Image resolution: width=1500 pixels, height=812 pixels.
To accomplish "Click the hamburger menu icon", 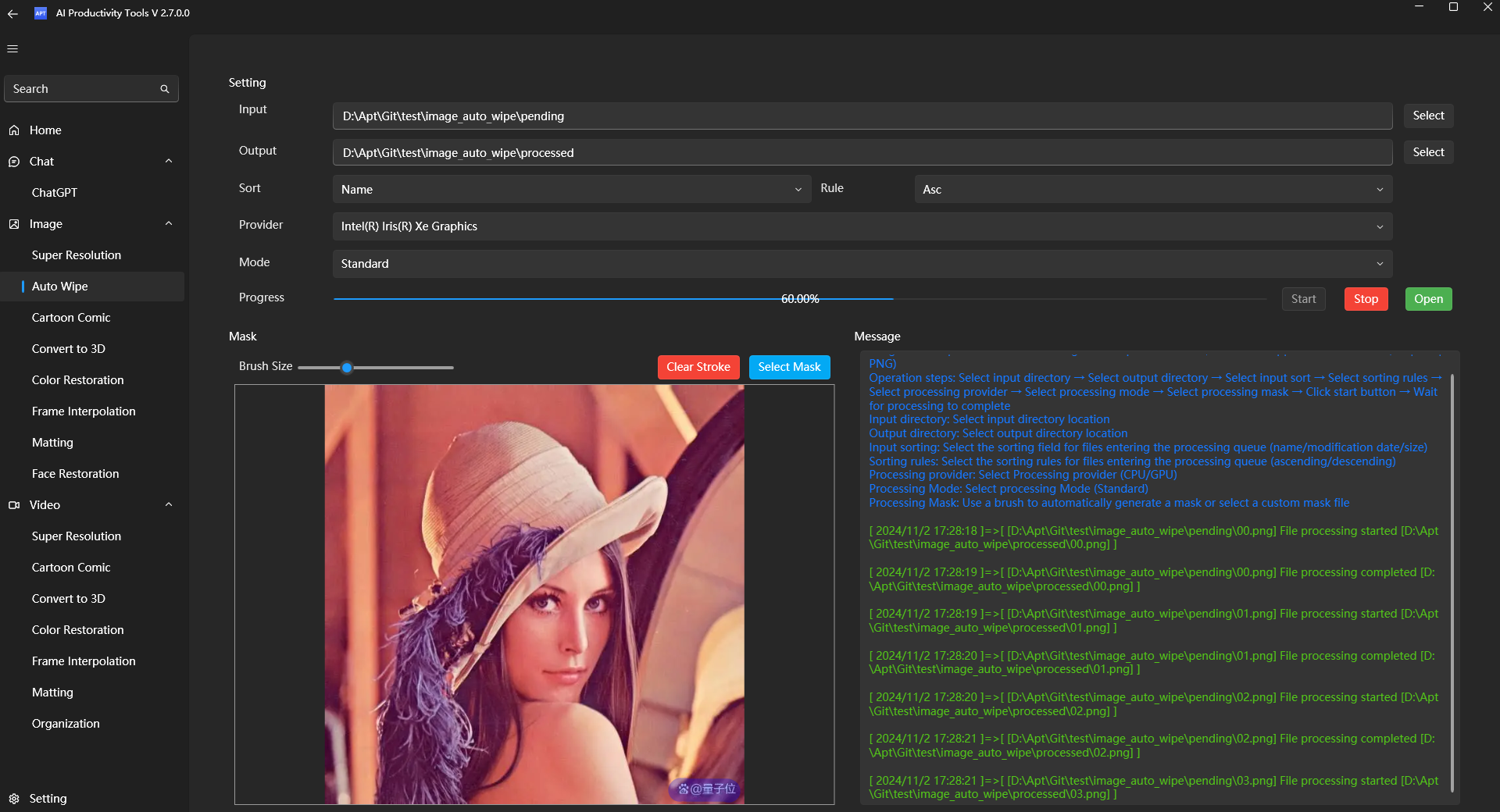I will coord(12,48).
